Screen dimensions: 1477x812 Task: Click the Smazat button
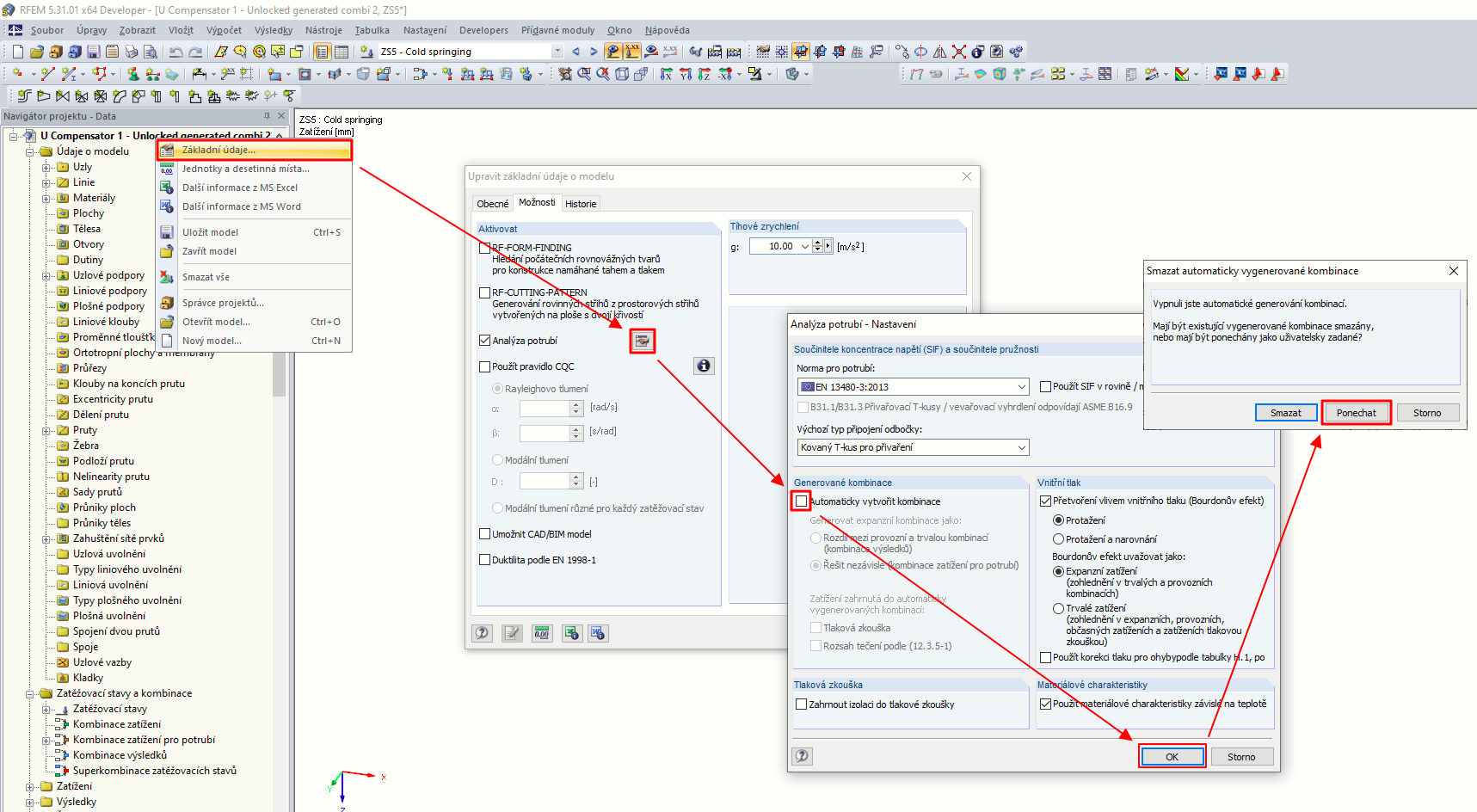point(1286,413)
